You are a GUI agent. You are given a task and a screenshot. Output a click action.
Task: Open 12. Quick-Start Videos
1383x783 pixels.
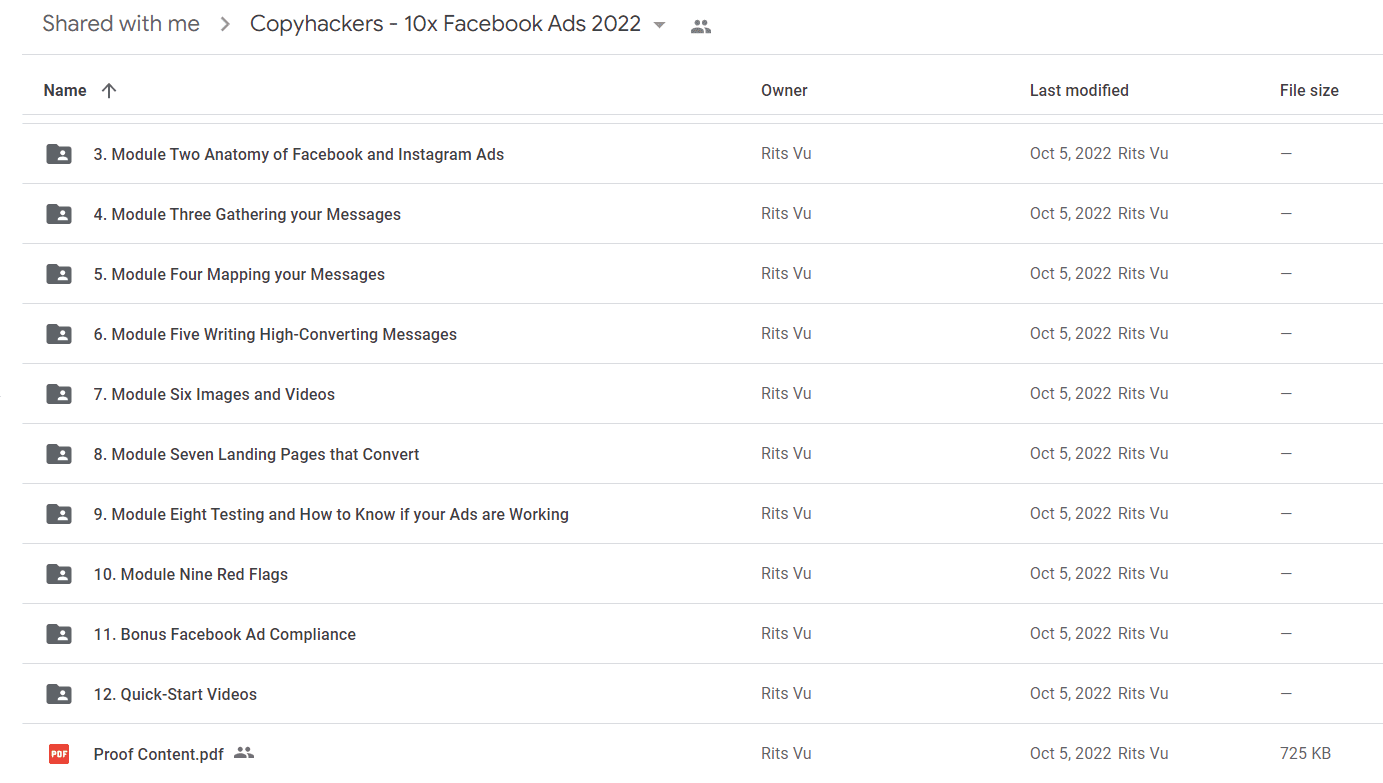click(175, 694)
